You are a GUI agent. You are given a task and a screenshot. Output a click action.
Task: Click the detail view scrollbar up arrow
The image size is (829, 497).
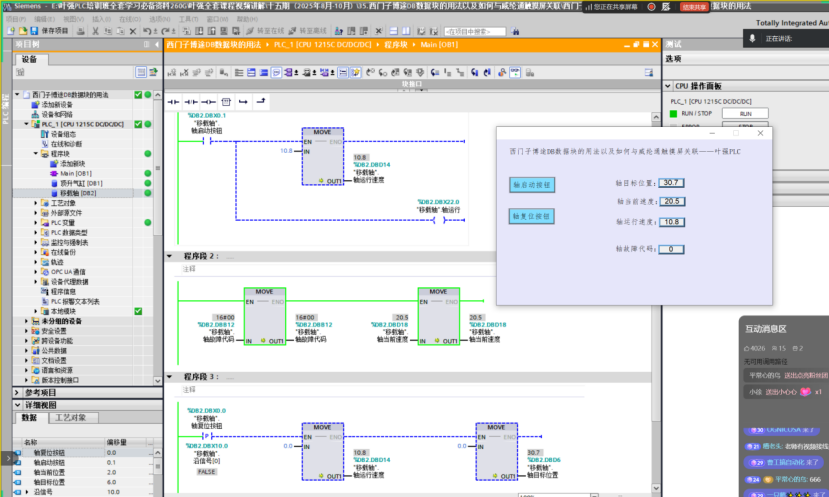pos(158,453)
